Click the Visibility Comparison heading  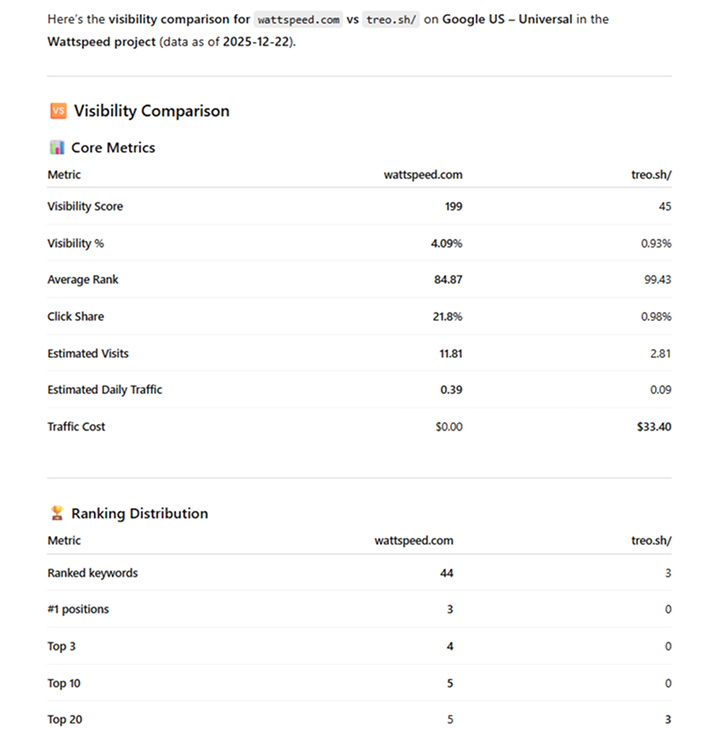point(151,111)
